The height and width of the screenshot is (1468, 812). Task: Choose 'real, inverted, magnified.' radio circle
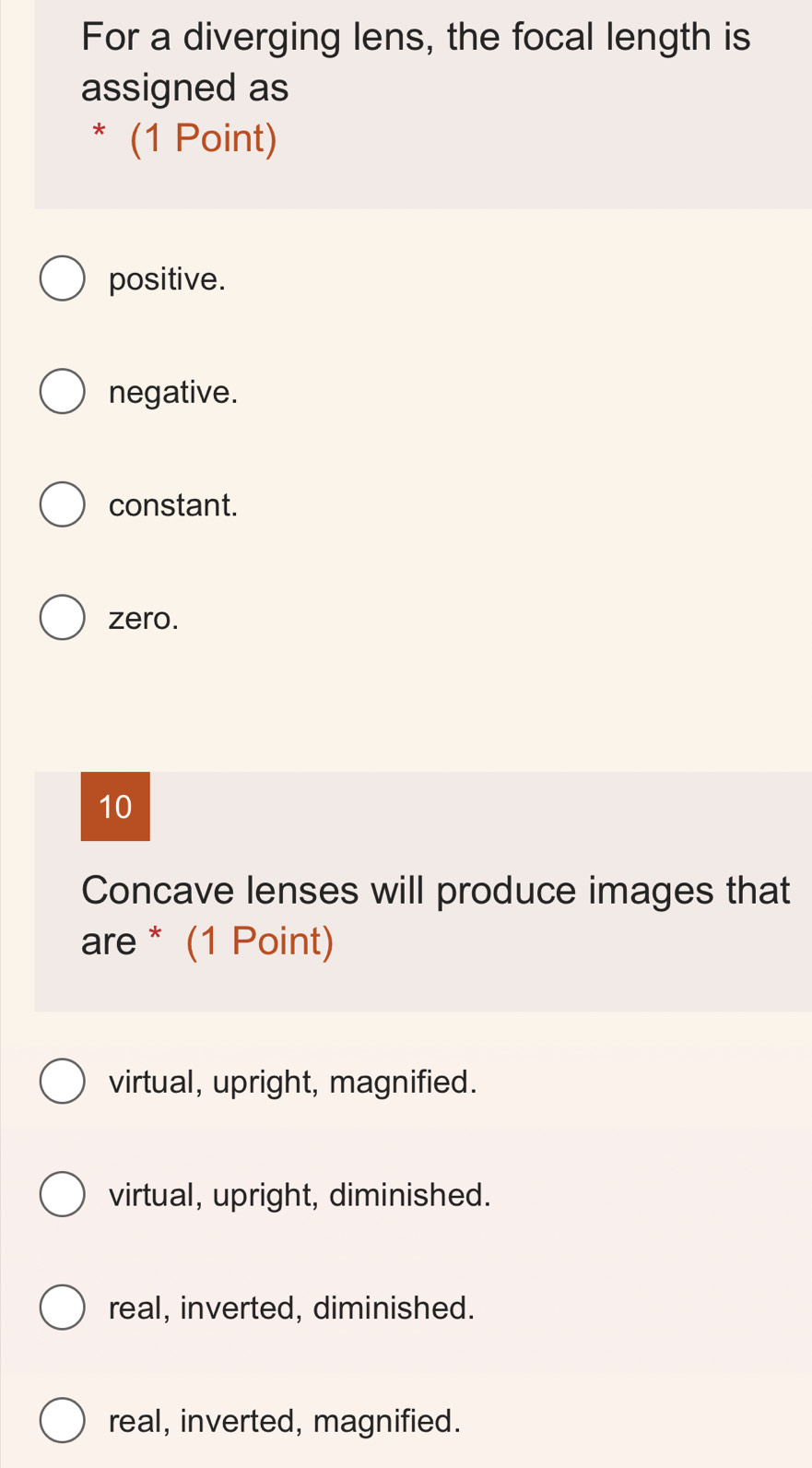click(63, 1421)
